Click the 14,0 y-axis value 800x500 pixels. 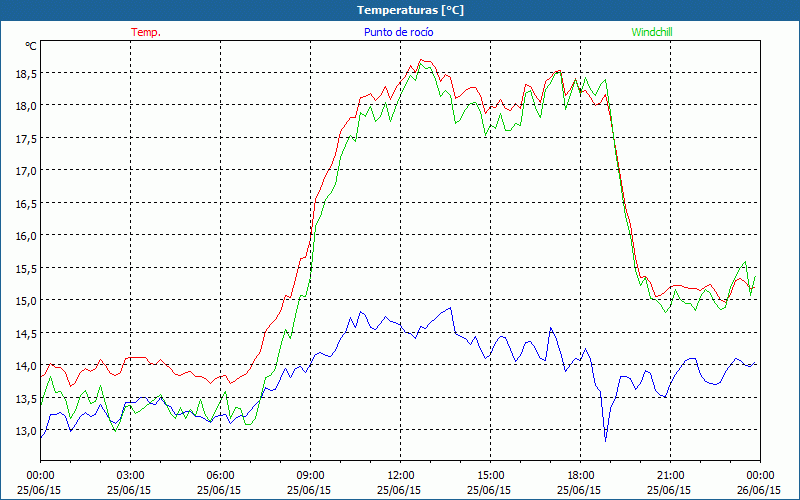(x=26, y=366)
